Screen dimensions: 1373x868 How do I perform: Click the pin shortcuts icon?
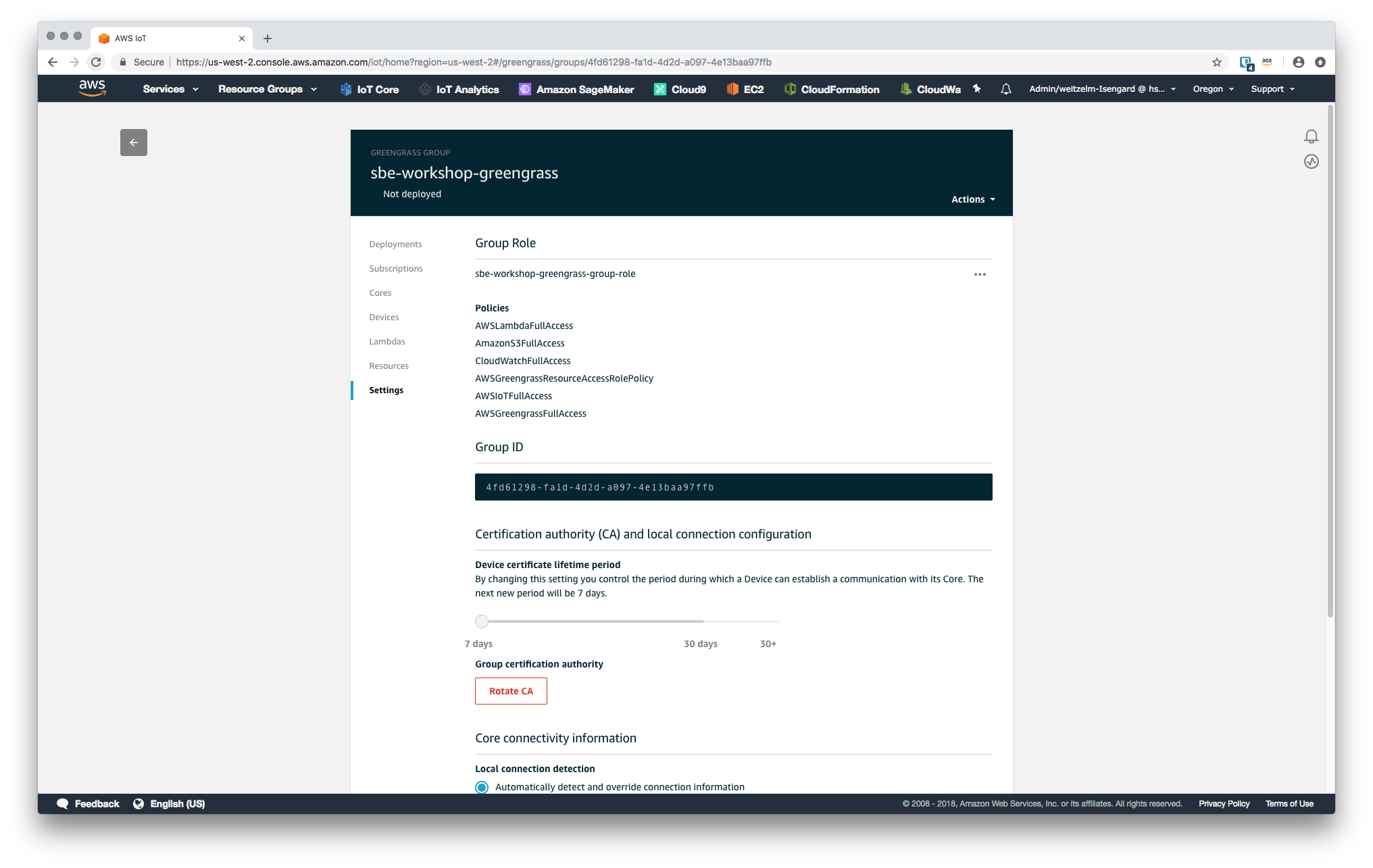pos(977,88)
